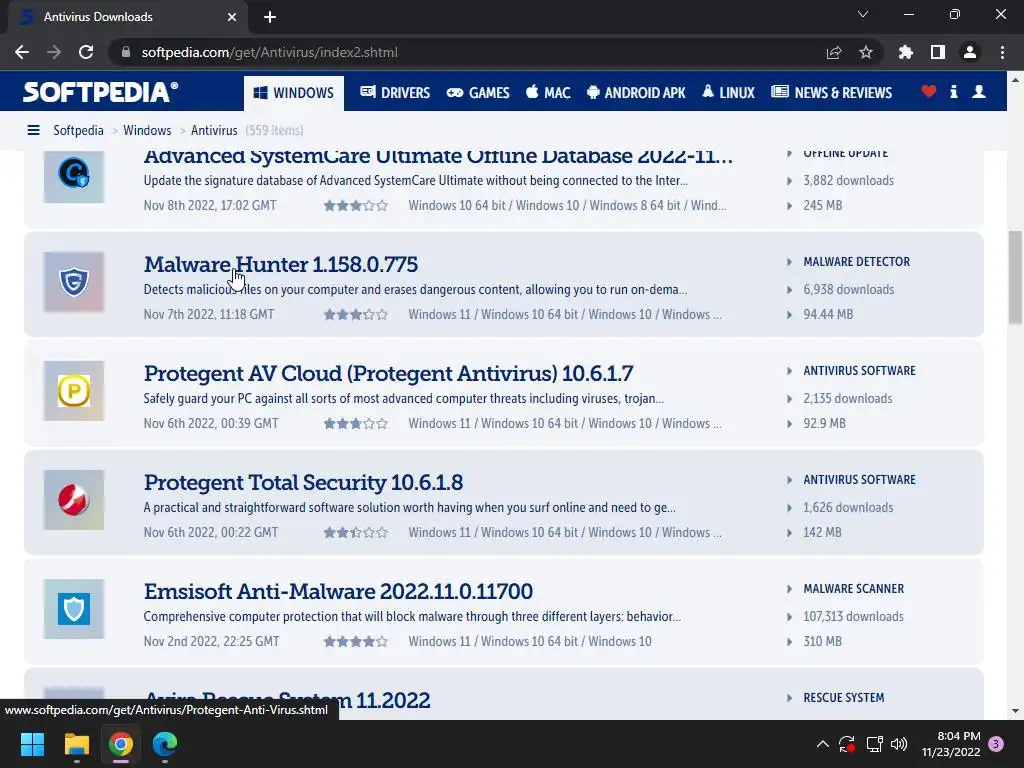Click ANTIVIRUS SOFTWARE label for Protegent AV Cloud

point(859,371)
